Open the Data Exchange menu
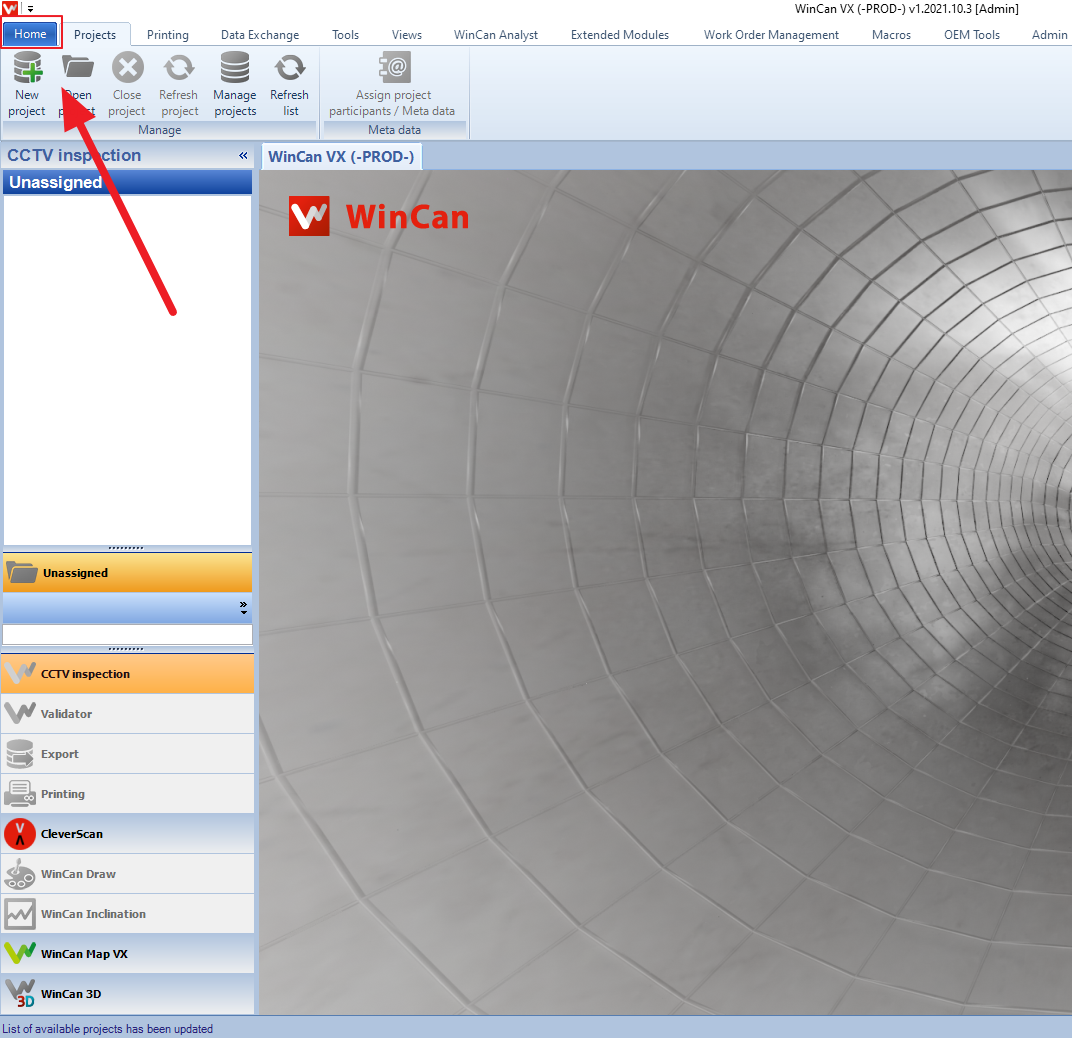 (259, 33)
